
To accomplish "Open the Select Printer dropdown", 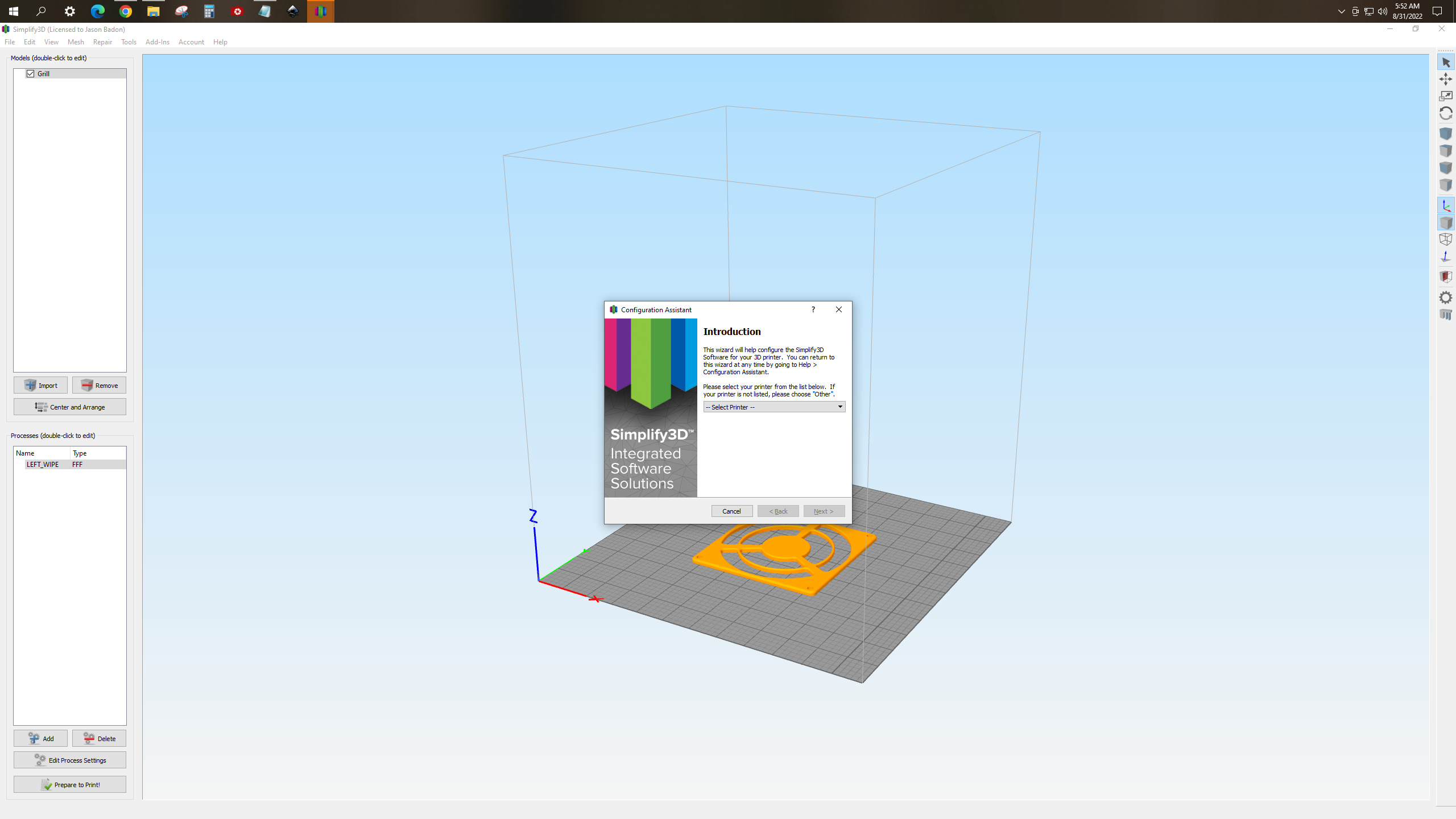I will tap(774, 407).
